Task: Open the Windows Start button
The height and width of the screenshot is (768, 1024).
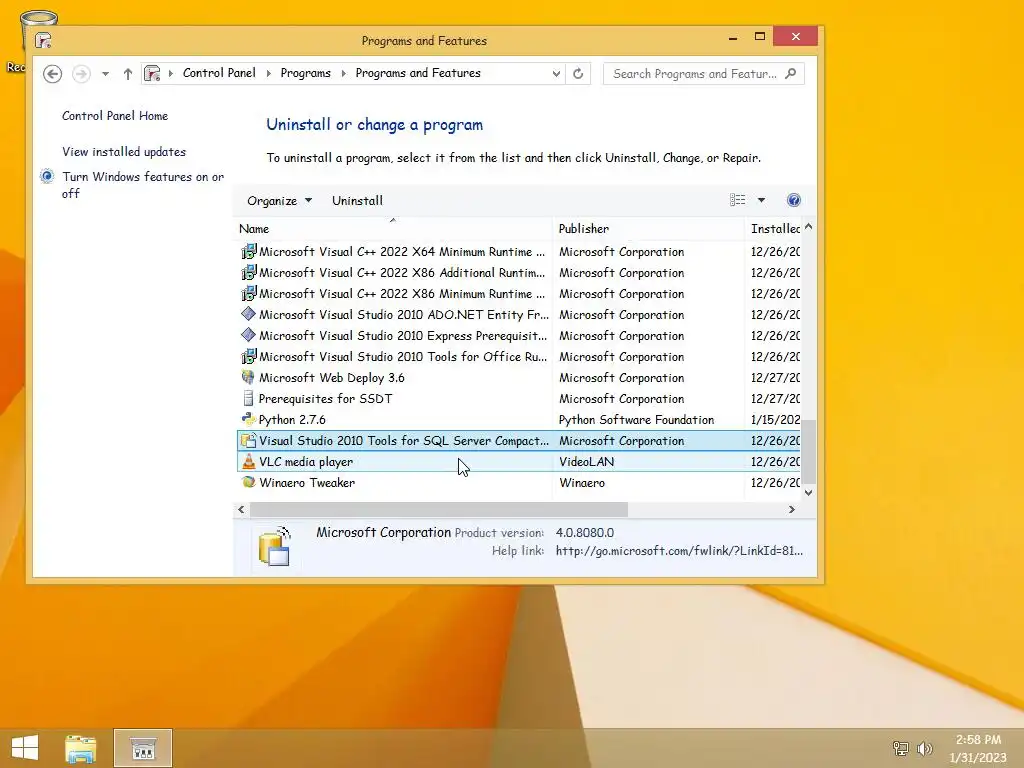Action: (25, 748)
